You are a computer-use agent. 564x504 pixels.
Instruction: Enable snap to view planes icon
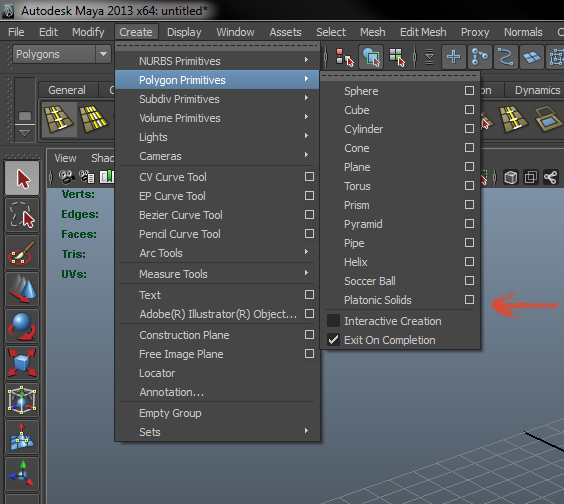532,57
